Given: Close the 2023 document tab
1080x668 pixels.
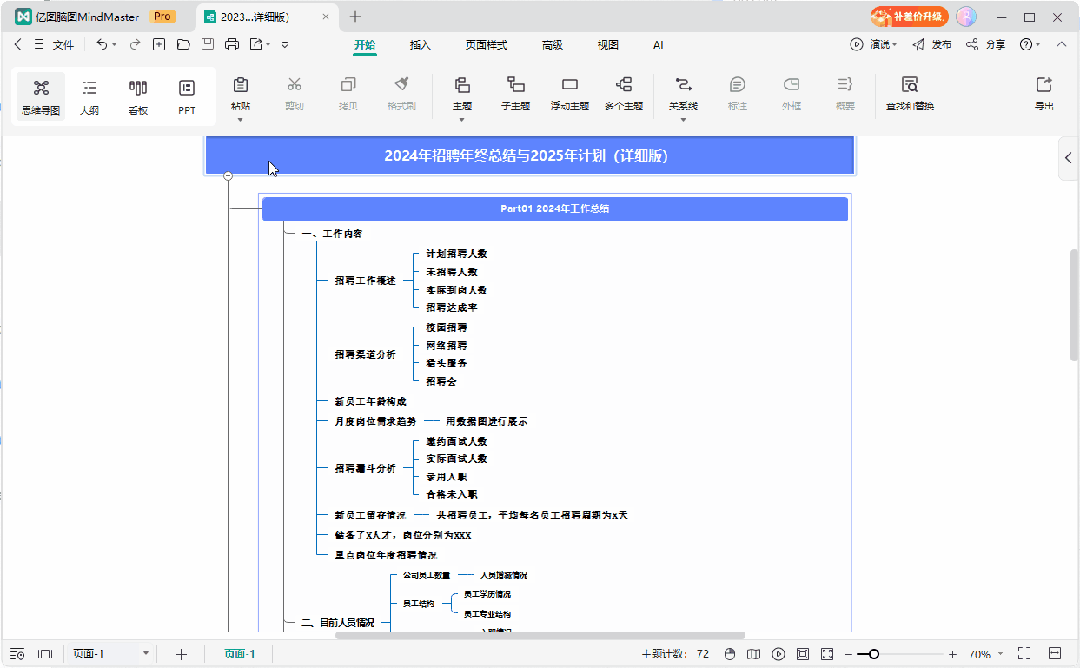Looking at the screenshot, I should (x=326, y=17).
